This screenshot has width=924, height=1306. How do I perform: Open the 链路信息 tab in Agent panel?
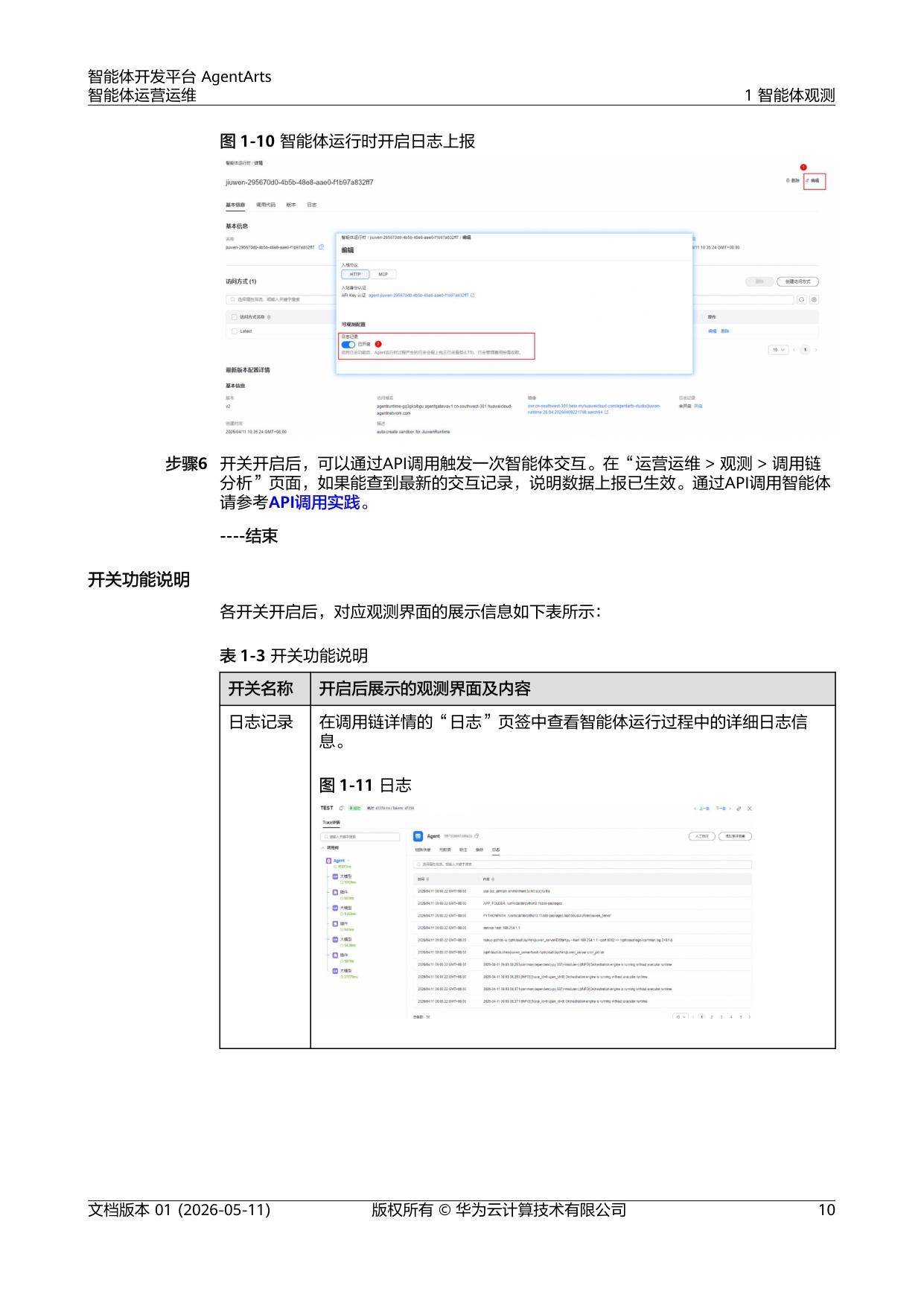point(423,850)
